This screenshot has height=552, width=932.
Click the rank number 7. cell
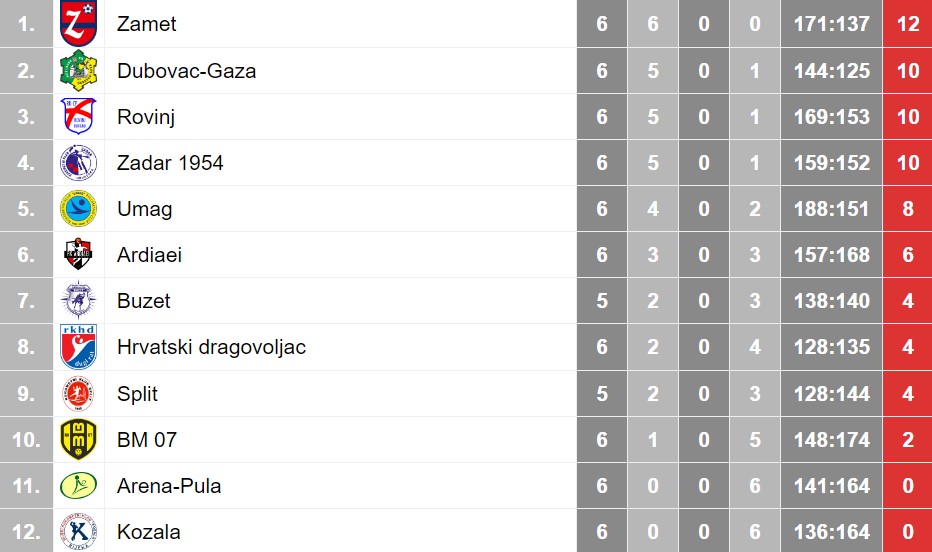26,301
